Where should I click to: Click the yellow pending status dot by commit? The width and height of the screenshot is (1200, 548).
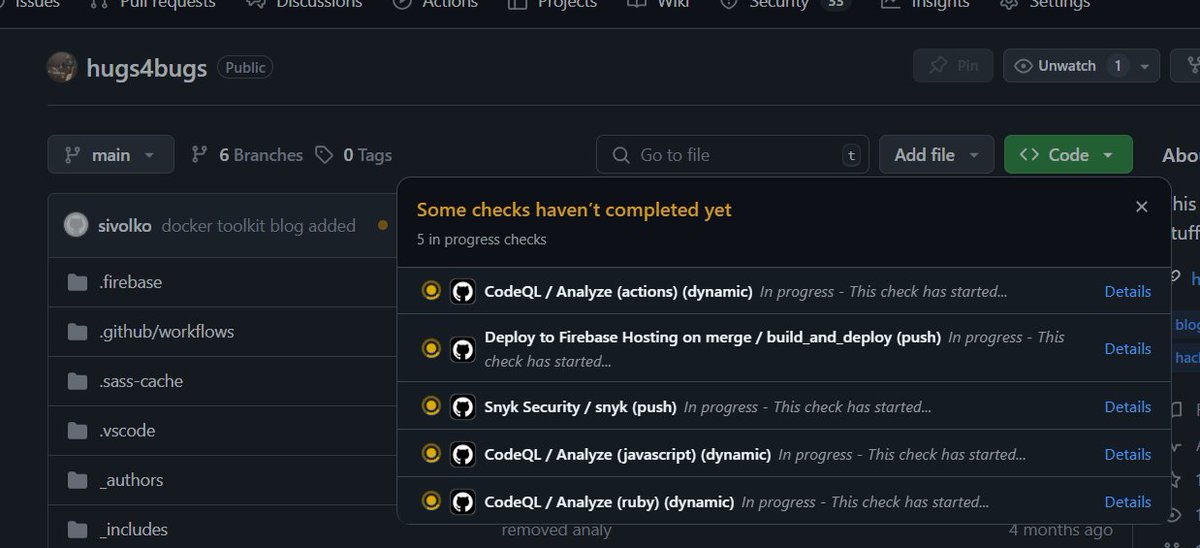point(382,226)
